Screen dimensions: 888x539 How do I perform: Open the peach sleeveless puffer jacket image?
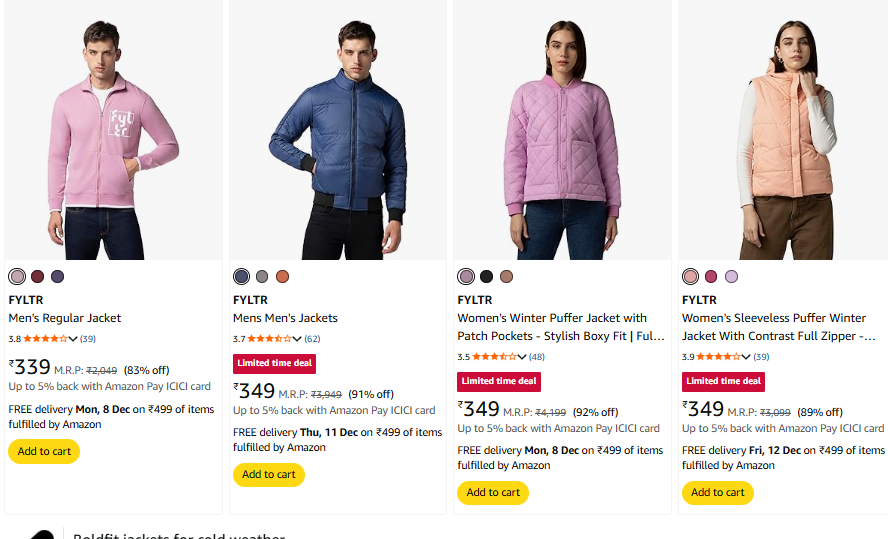pos(786,130)
